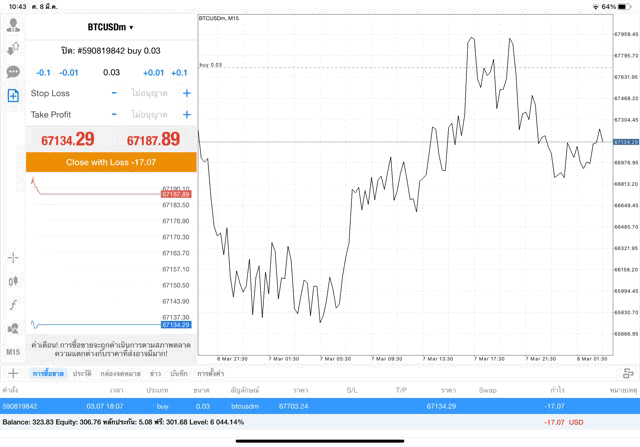The image size is (640, 447).
Task: Increase volume by 0.01
Action: tap(153, 72)
